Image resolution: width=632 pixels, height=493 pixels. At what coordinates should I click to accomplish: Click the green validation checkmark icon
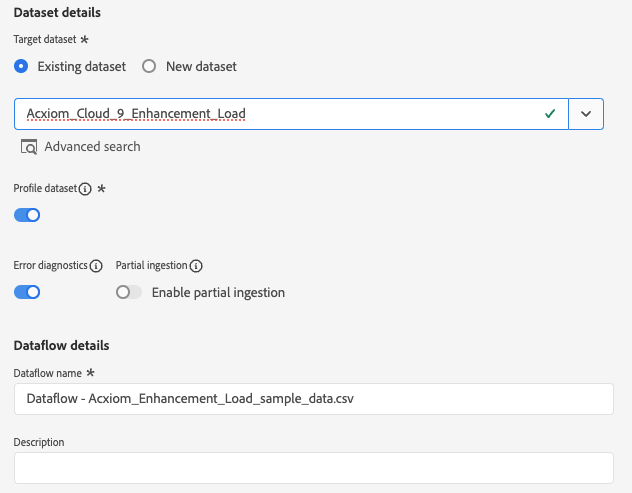[550, 114]
